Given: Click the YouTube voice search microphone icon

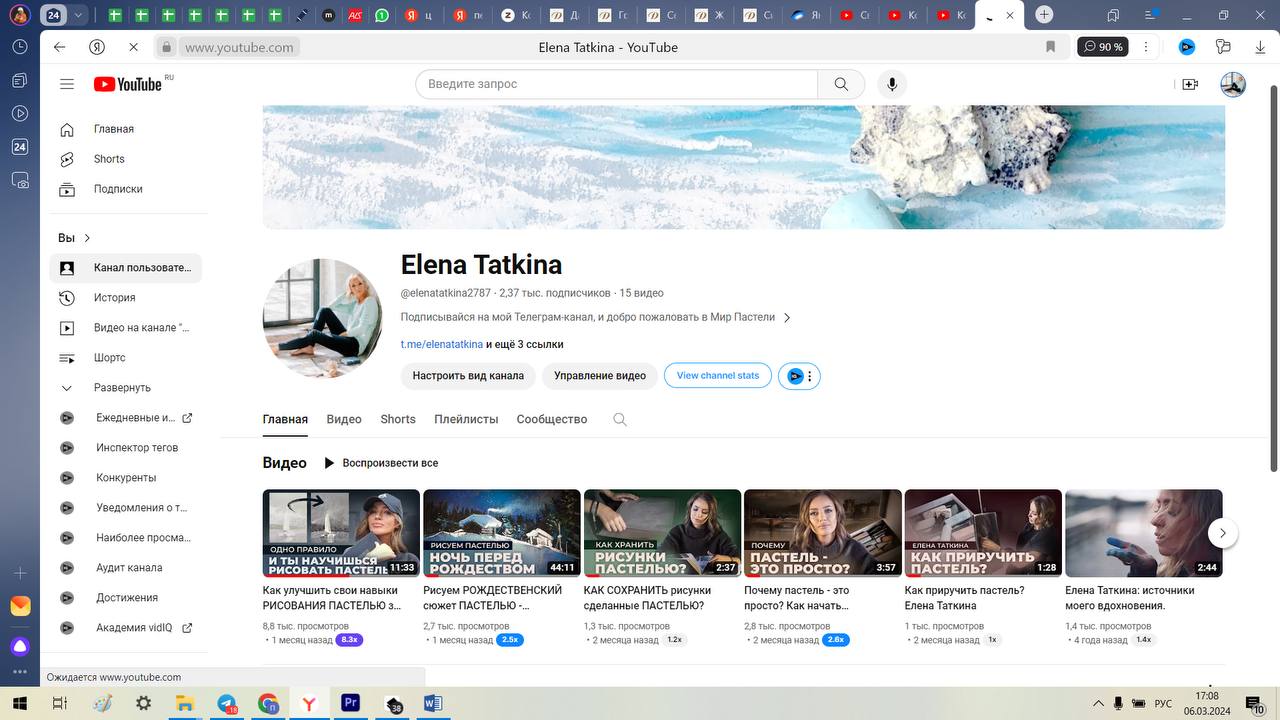Looking at the screenshot, I should click(x=892, y=85).
